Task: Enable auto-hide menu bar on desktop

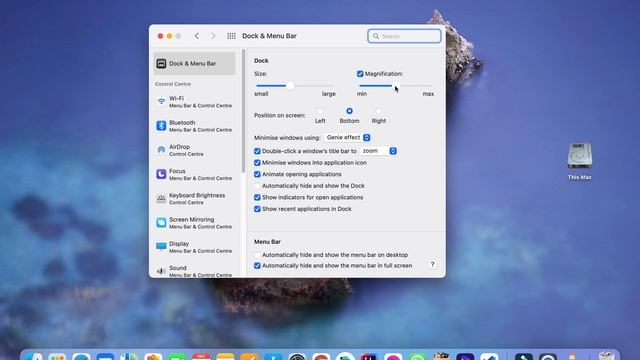Action: click(257, 255)
